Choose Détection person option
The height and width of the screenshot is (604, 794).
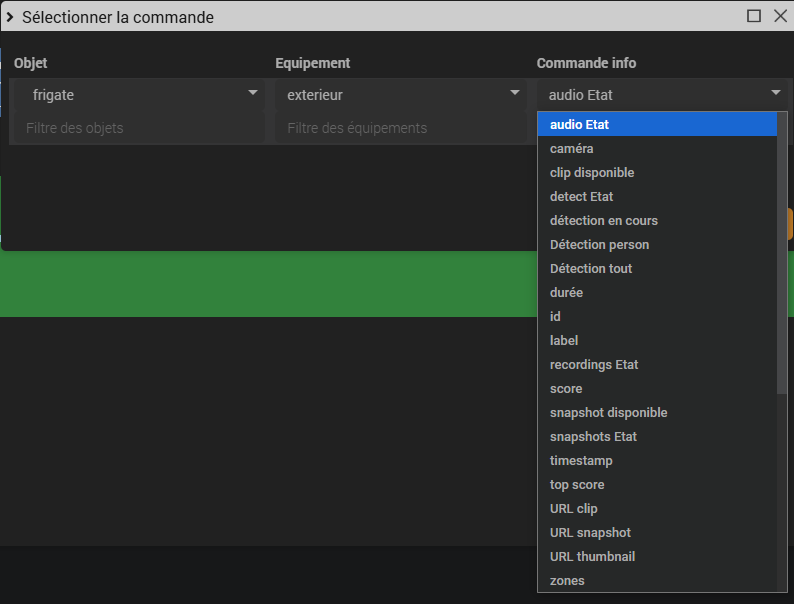coord(657,245)
